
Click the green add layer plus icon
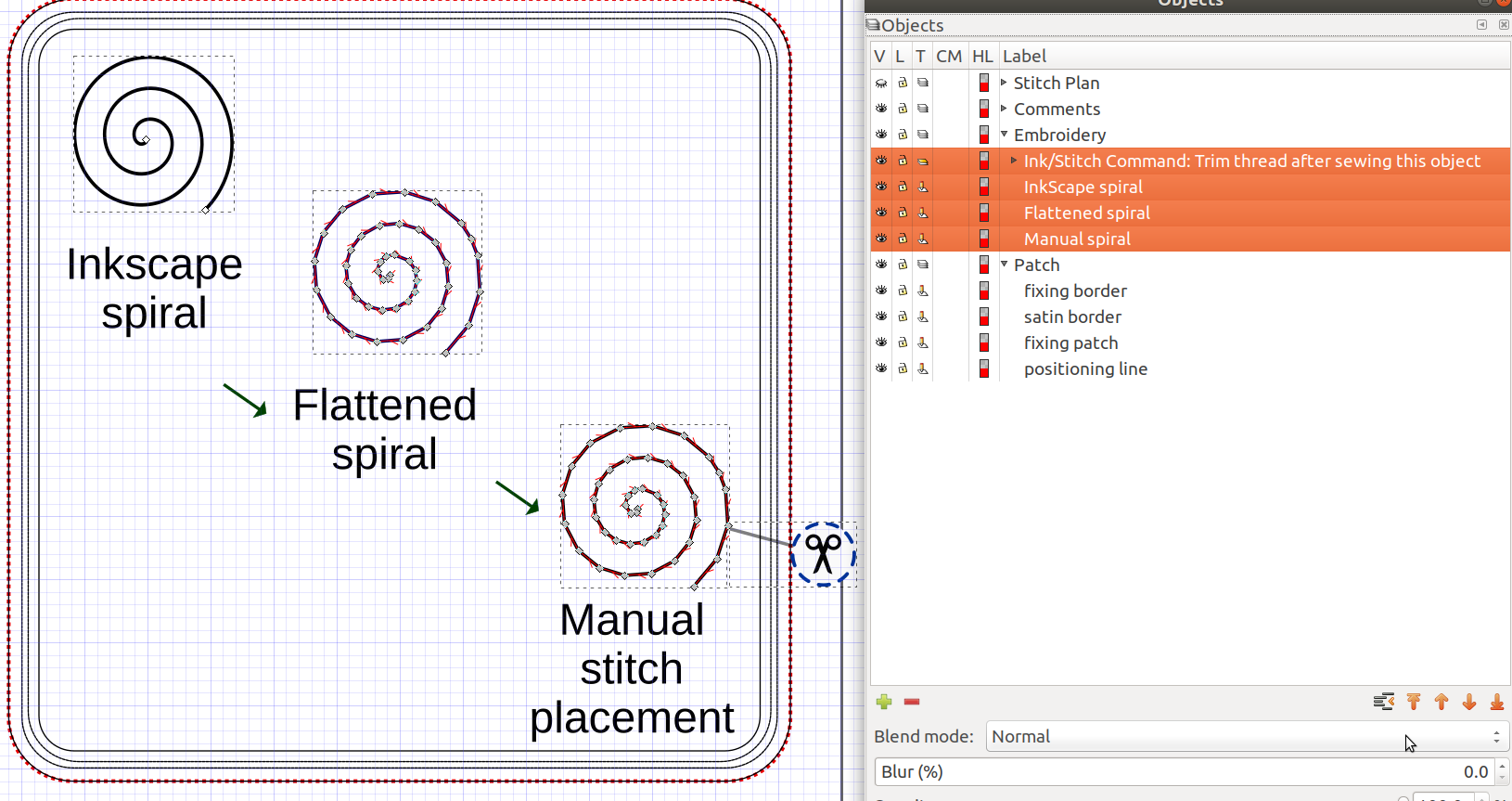click(884, 702)
